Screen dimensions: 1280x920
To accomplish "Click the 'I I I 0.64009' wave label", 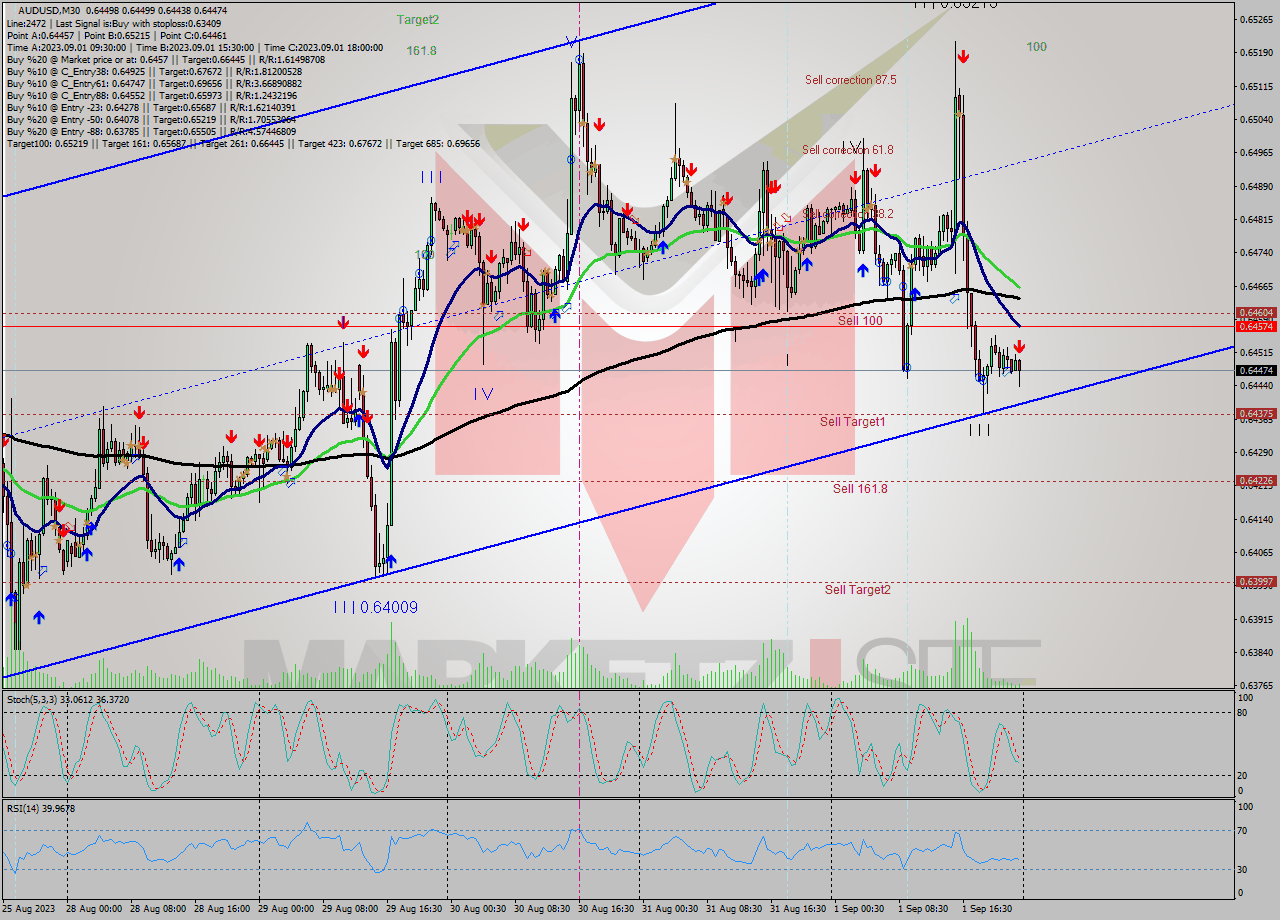I will pyautogui.click(x=376, y=607).
